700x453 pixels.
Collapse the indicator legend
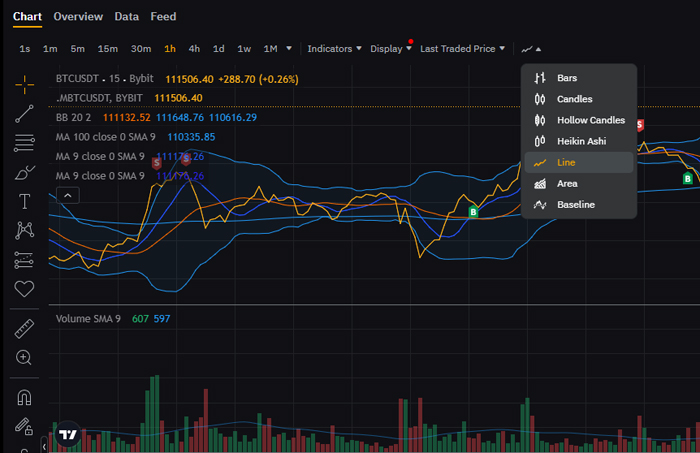68,195
